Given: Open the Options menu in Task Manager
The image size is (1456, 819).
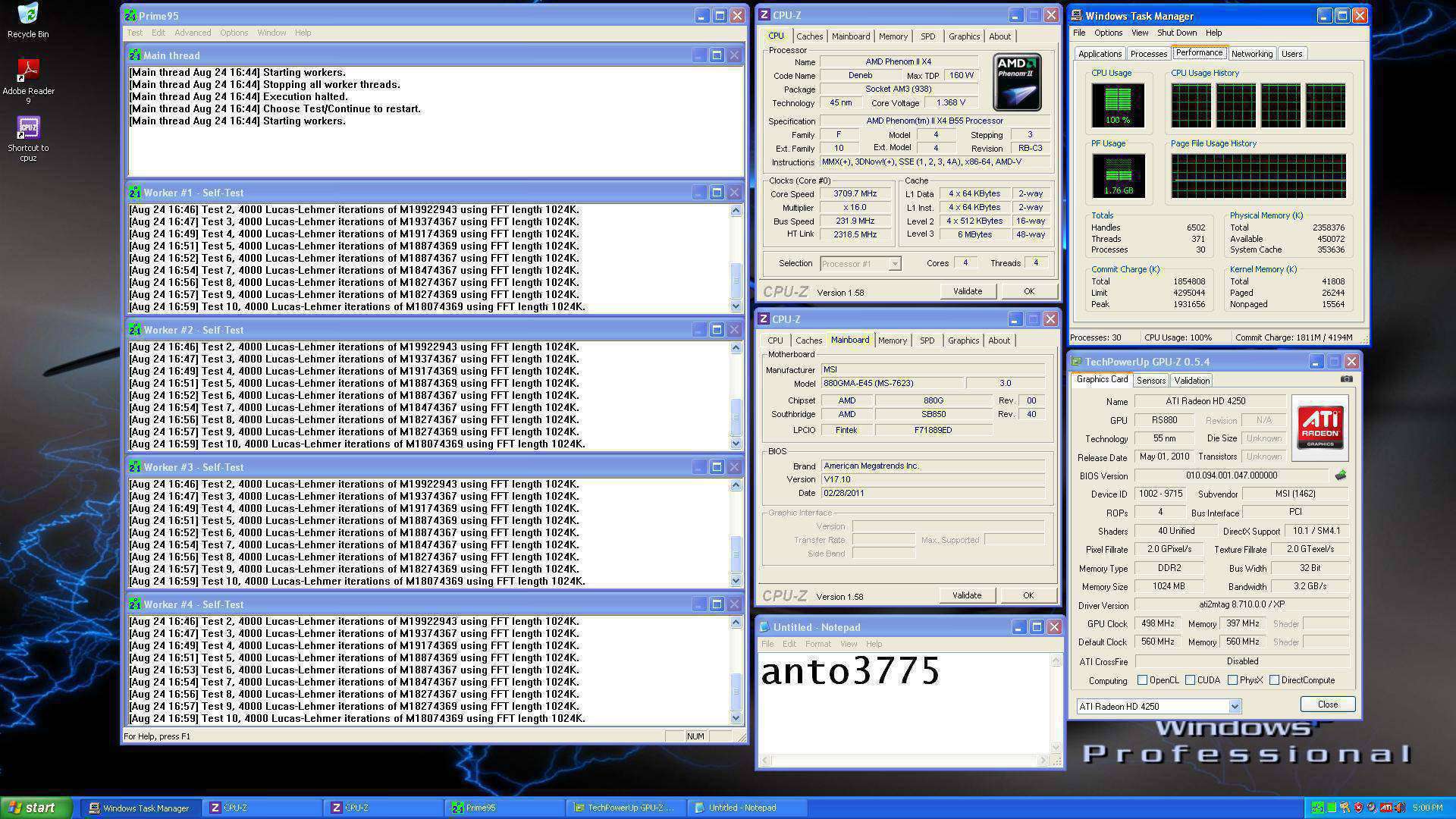Looking at the screenshot, I should point(1108,33).
